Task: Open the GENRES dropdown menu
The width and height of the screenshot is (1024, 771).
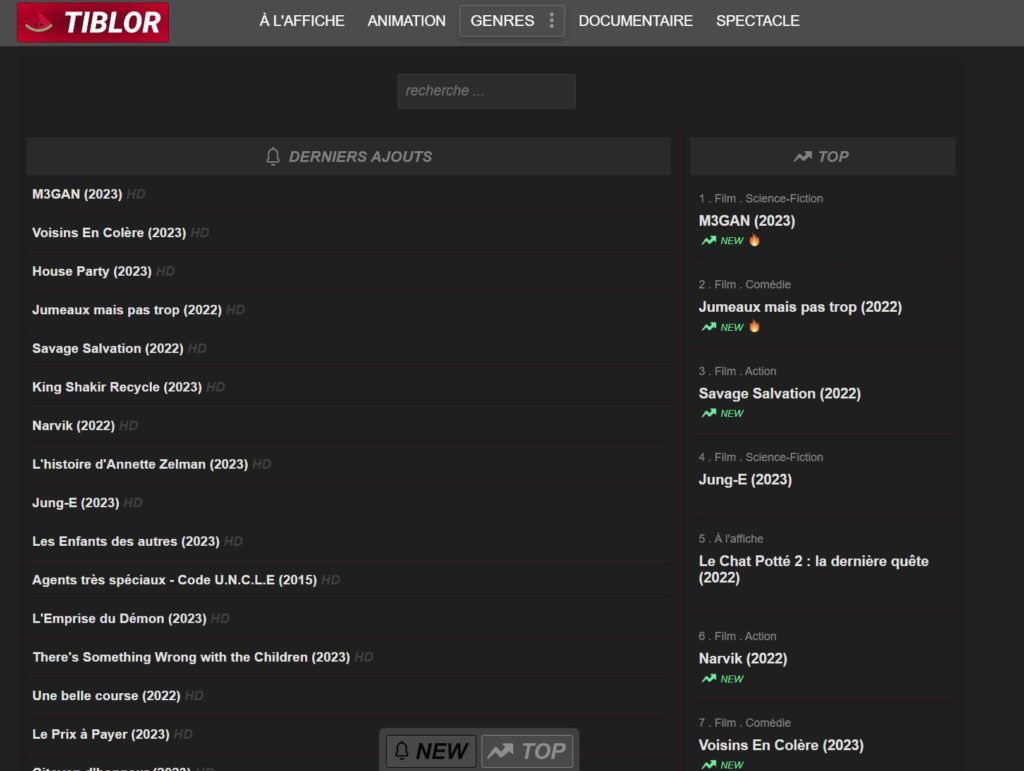Action: point(502,21)
